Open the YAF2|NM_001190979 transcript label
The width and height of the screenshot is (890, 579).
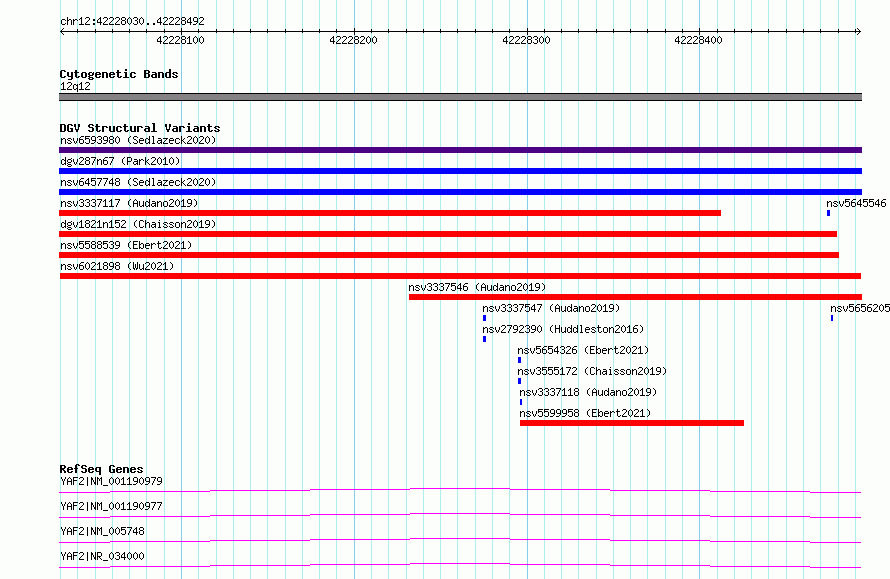(x=111, y=481)
